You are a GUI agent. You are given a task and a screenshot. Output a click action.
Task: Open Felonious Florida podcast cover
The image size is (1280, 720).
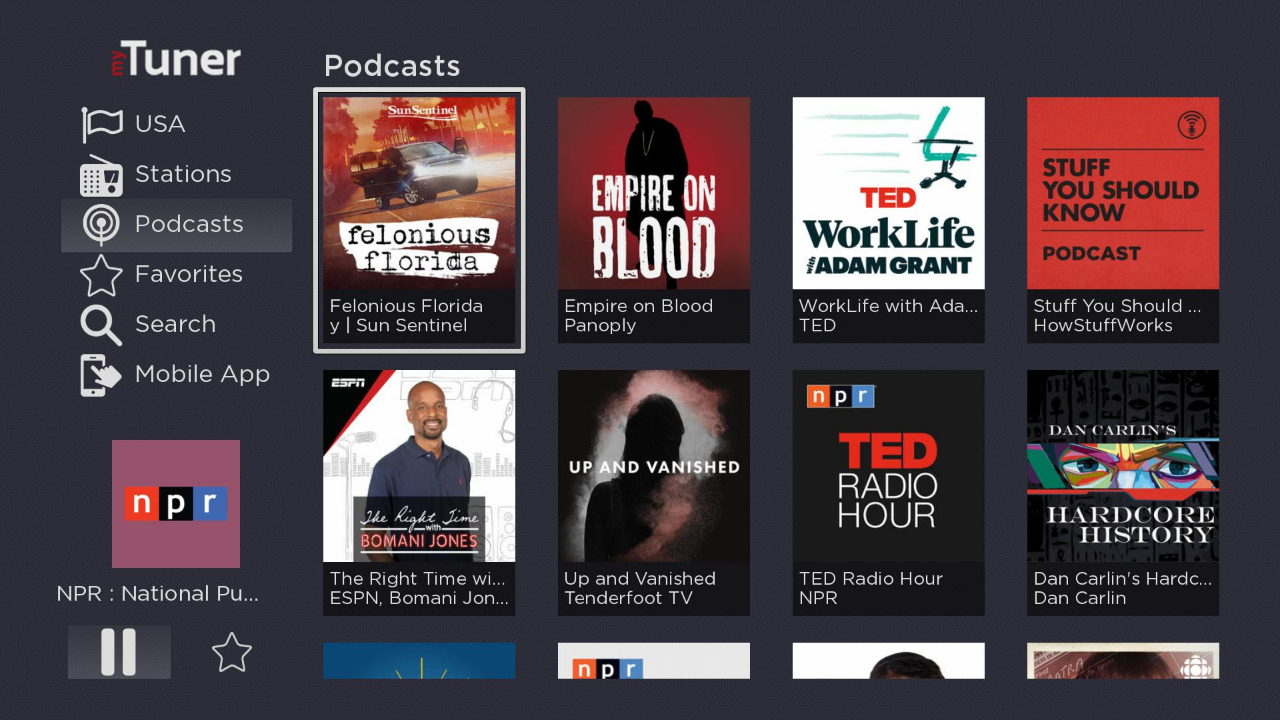(x=419, y=193)
